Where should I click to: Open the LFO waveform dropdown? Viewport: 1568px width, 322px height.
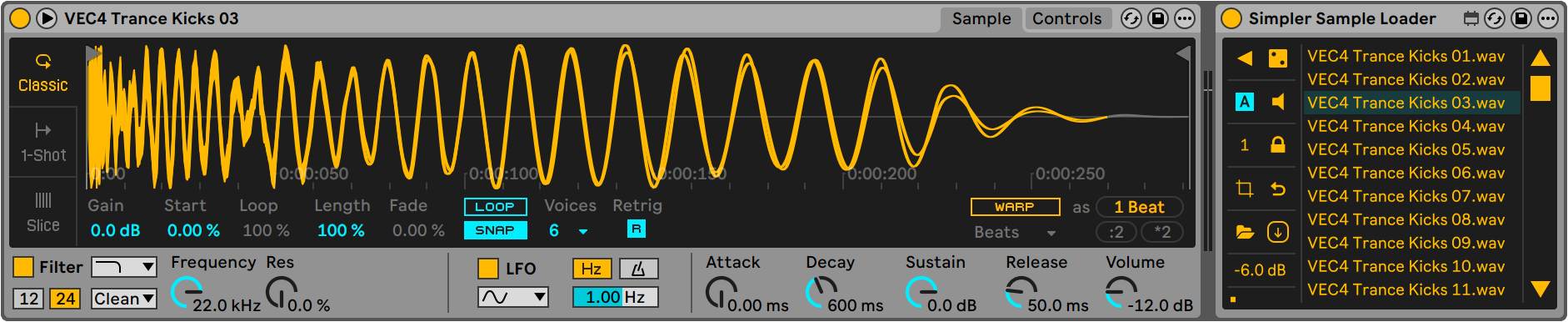click(x=512, y=297)
